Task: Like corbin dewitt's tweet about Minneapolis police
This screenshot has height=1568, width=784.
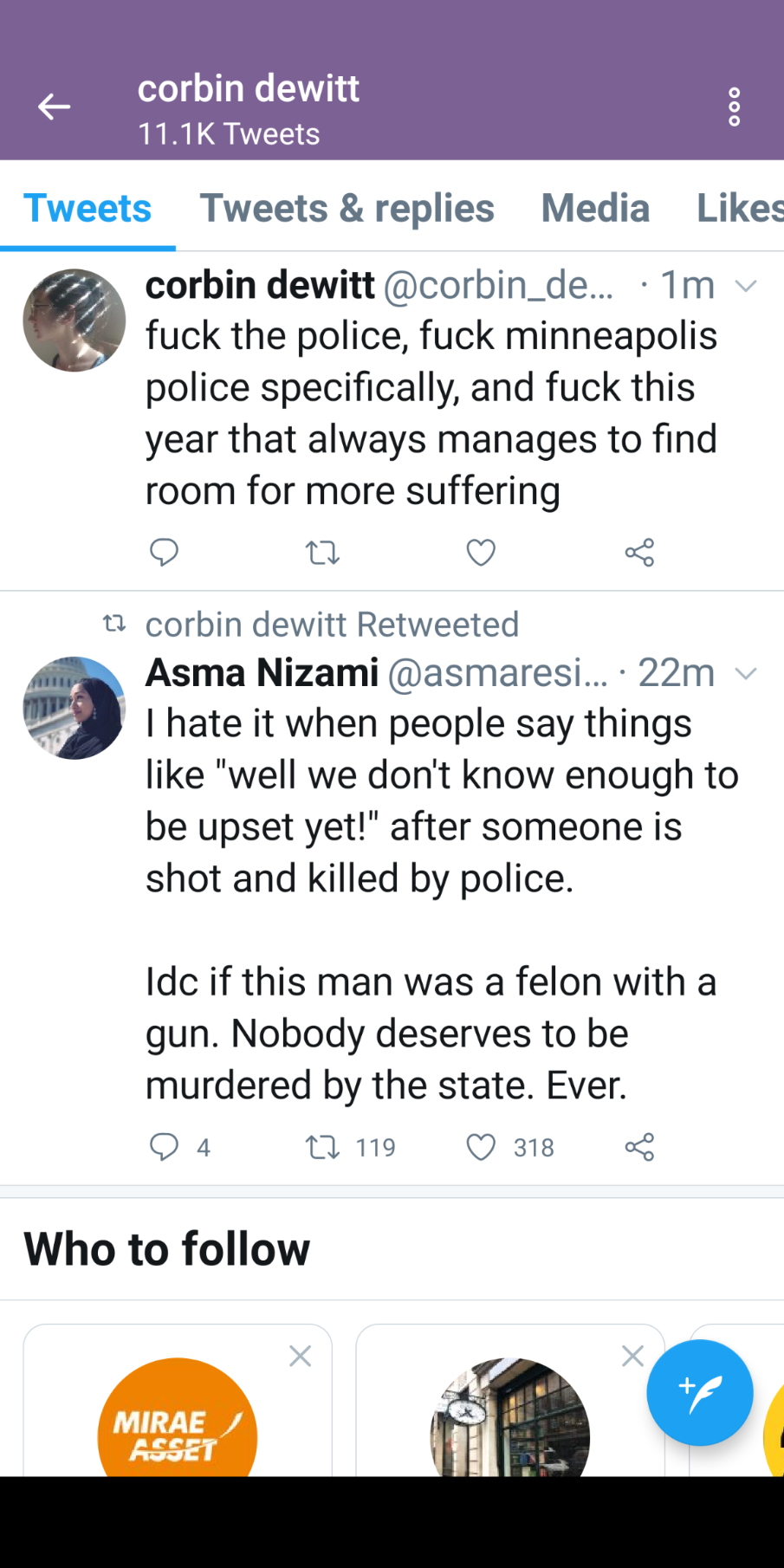Action: coord(481,552)
